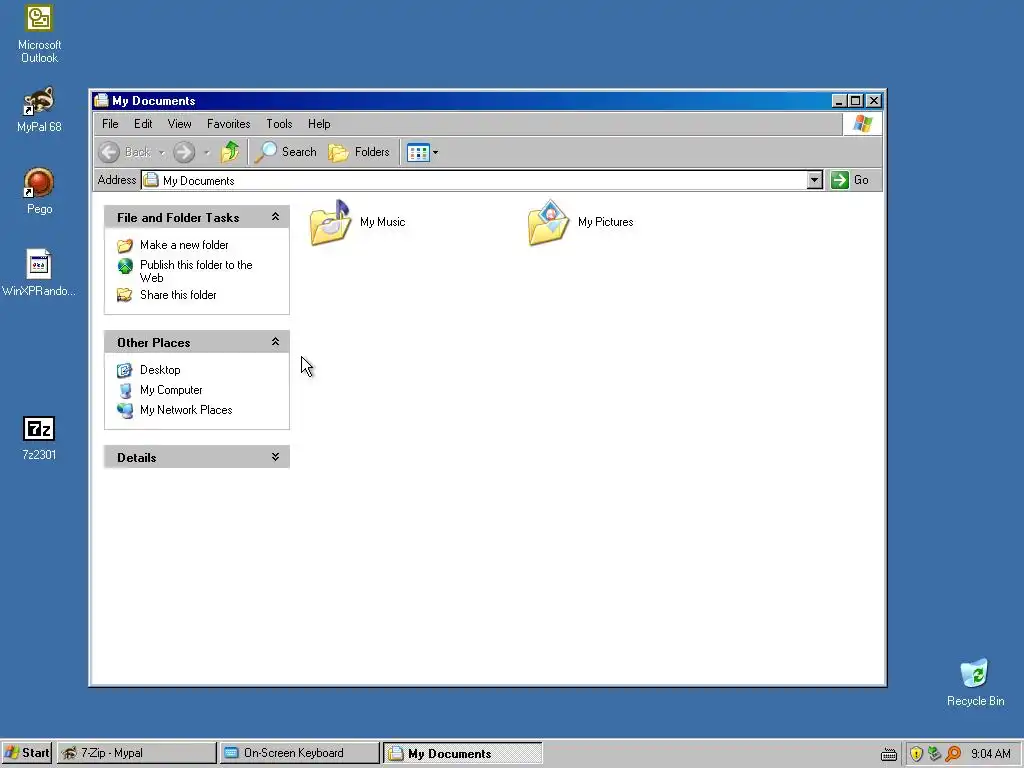
Task: Open the Tools menu
Action: [279, 124]
